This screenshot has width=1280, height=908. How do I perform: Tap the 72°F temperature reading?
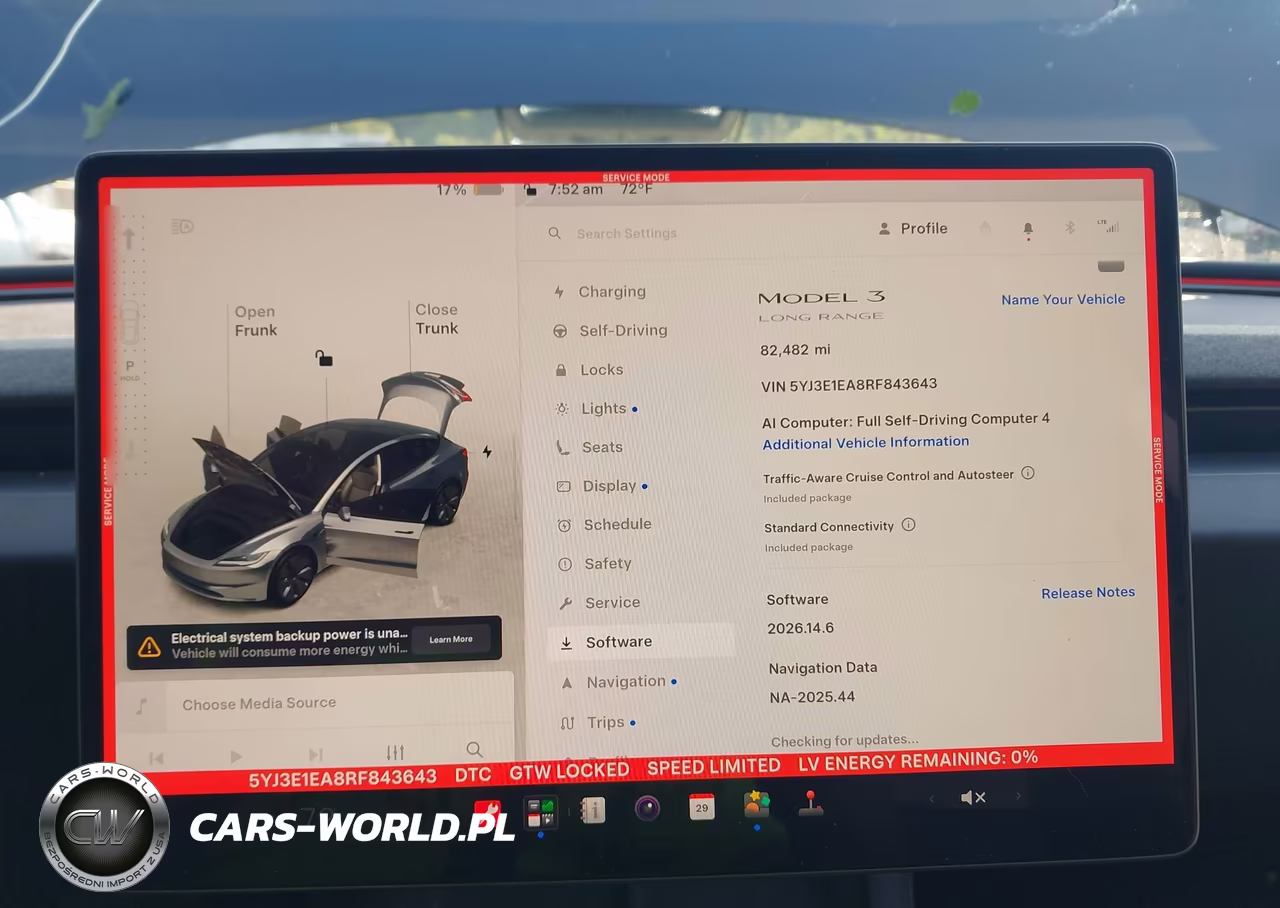click(x=636, y=189)
